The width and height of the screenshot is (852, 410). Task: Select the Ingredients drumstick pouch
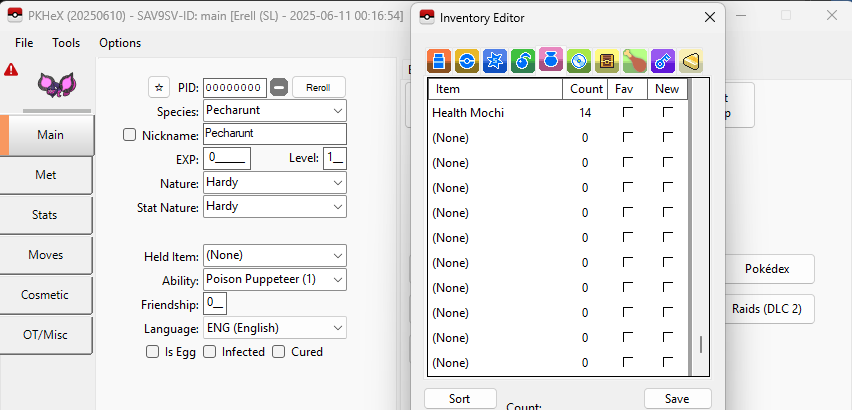pos(634,62)
